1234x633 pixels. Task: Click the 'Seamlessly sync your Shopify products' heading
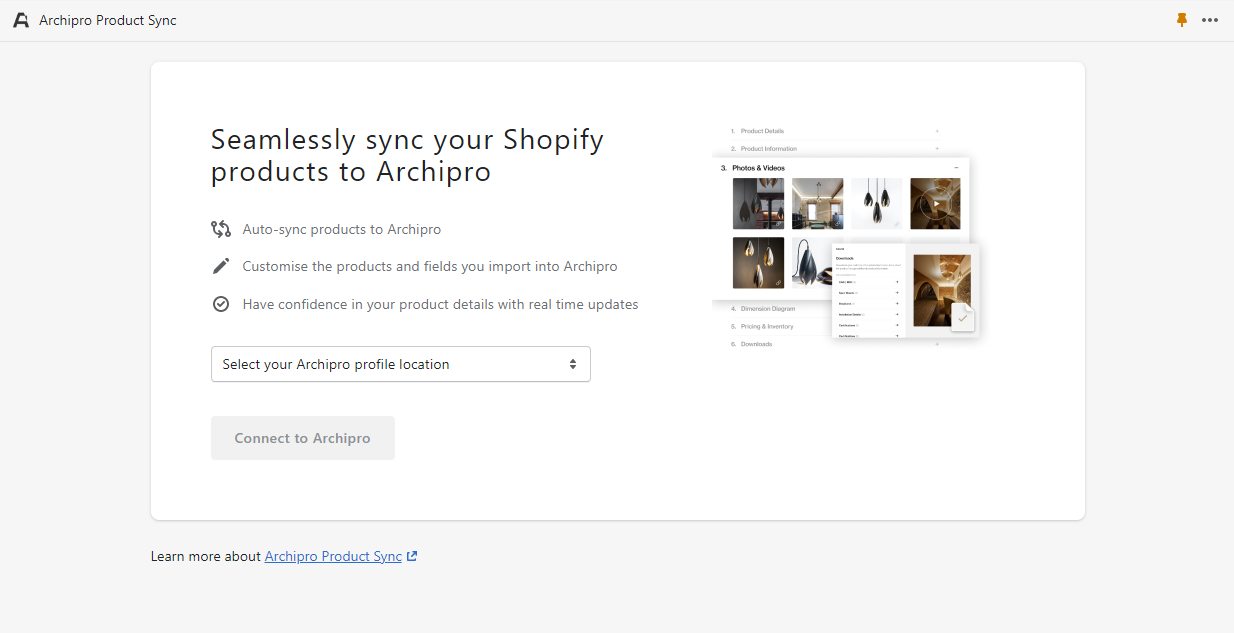pos(408,155)
